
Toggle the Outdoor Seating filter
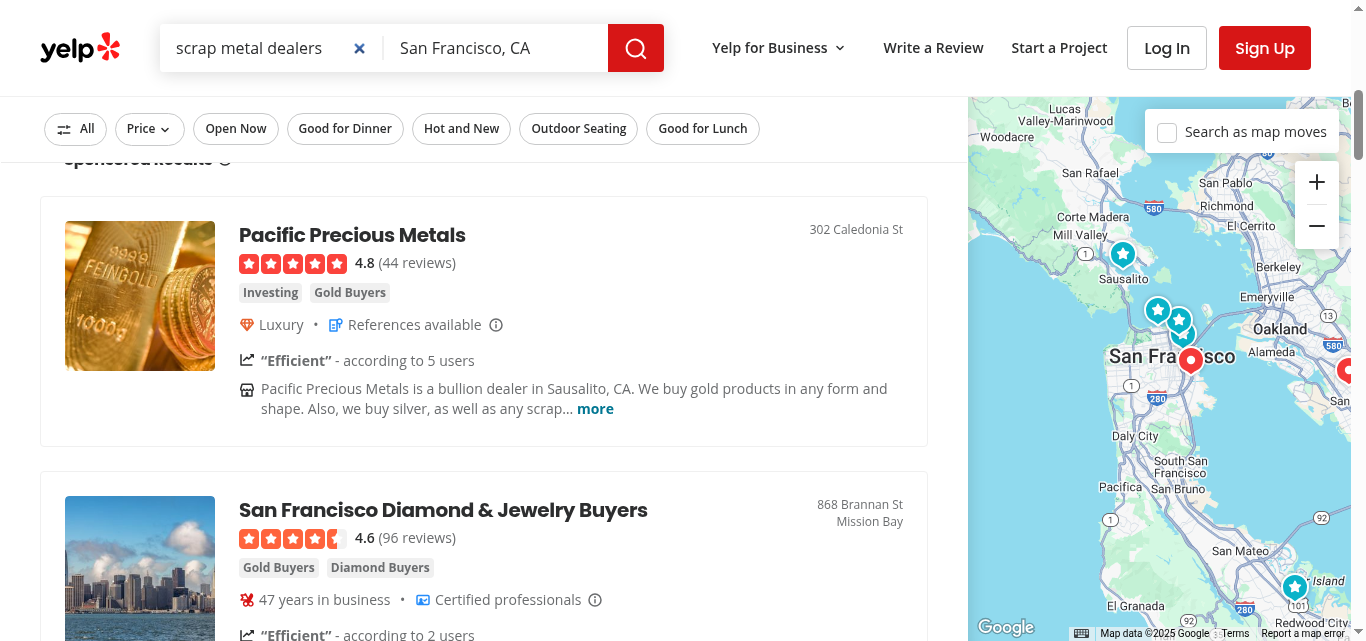point(579,129)
